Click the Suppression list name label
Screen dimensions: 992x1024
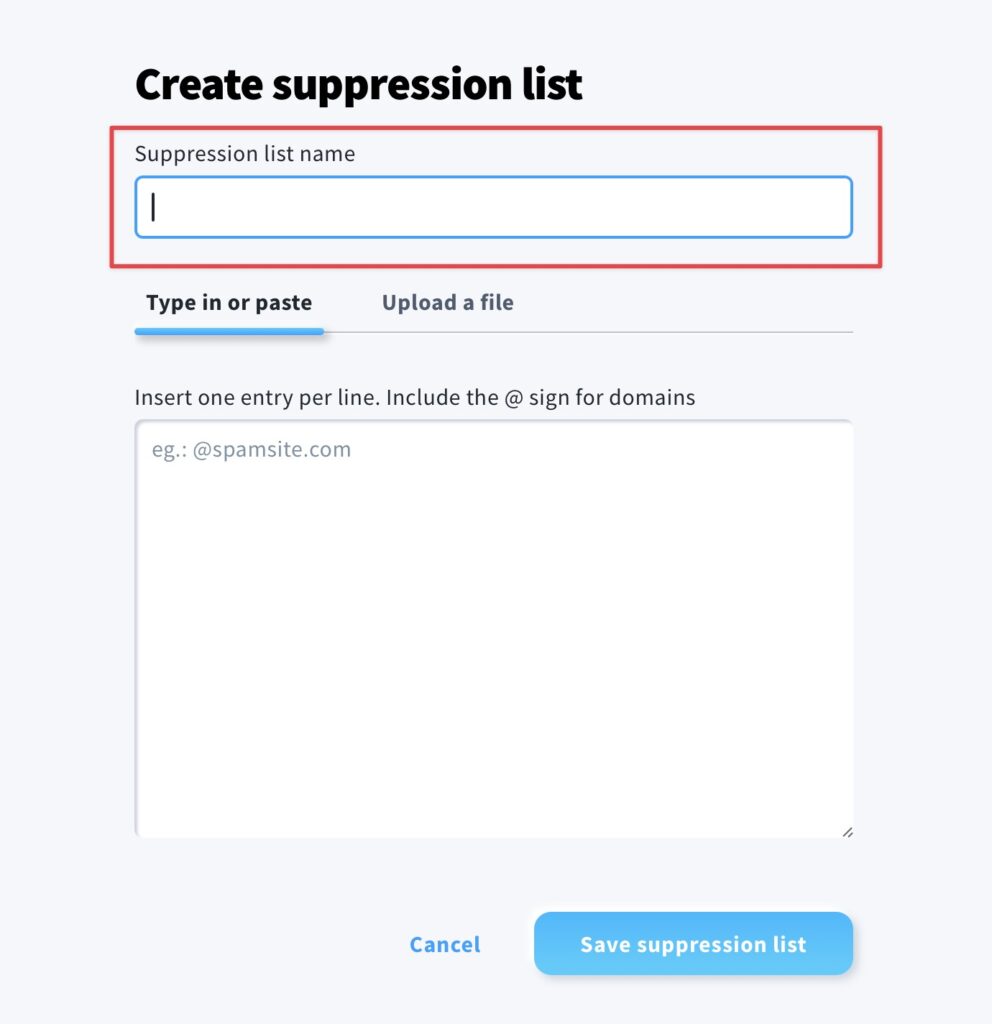point(245,153)
